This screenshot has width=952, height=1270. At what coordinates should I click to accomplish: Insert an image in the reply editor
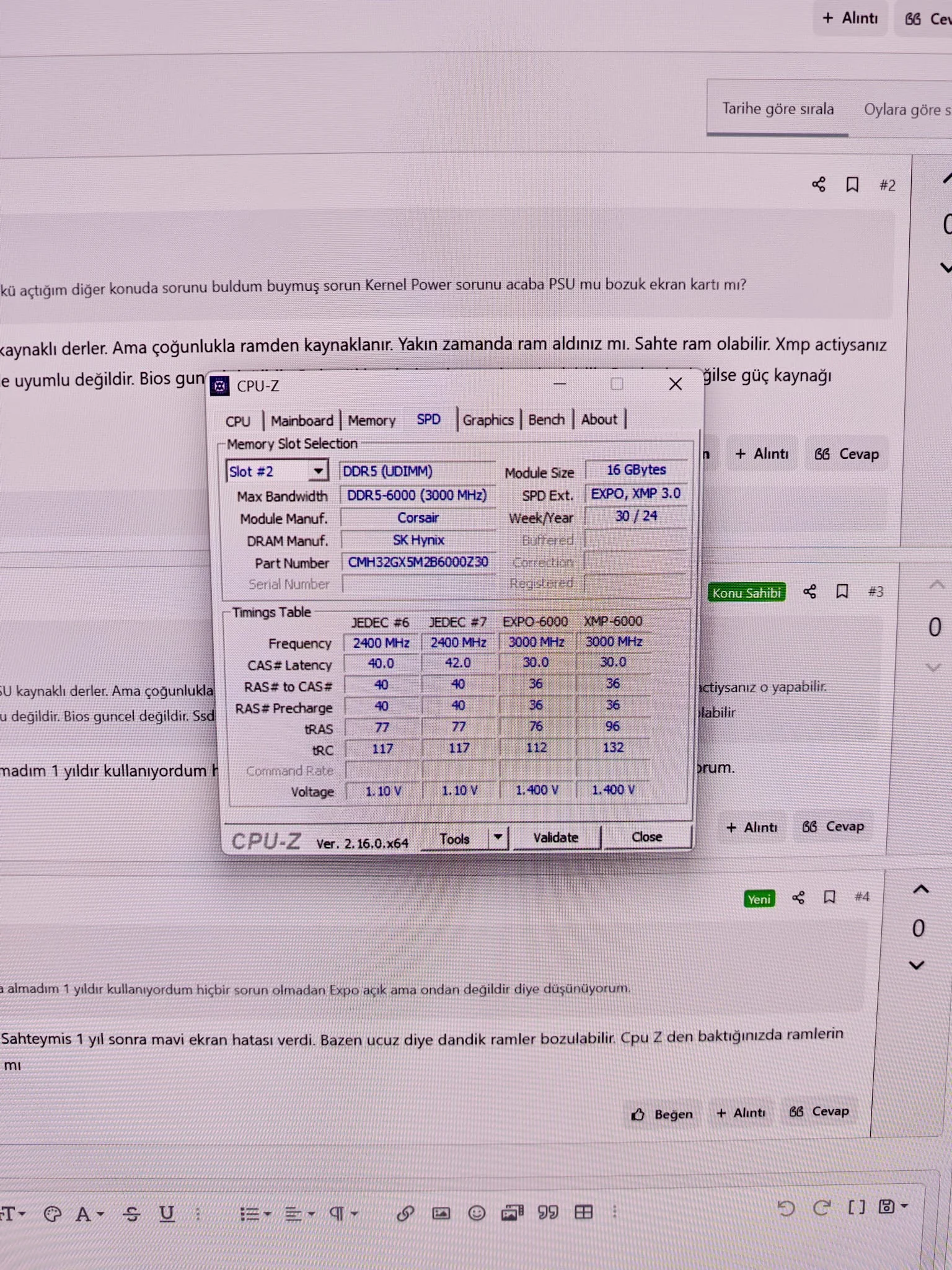[x=441, y=1213]
